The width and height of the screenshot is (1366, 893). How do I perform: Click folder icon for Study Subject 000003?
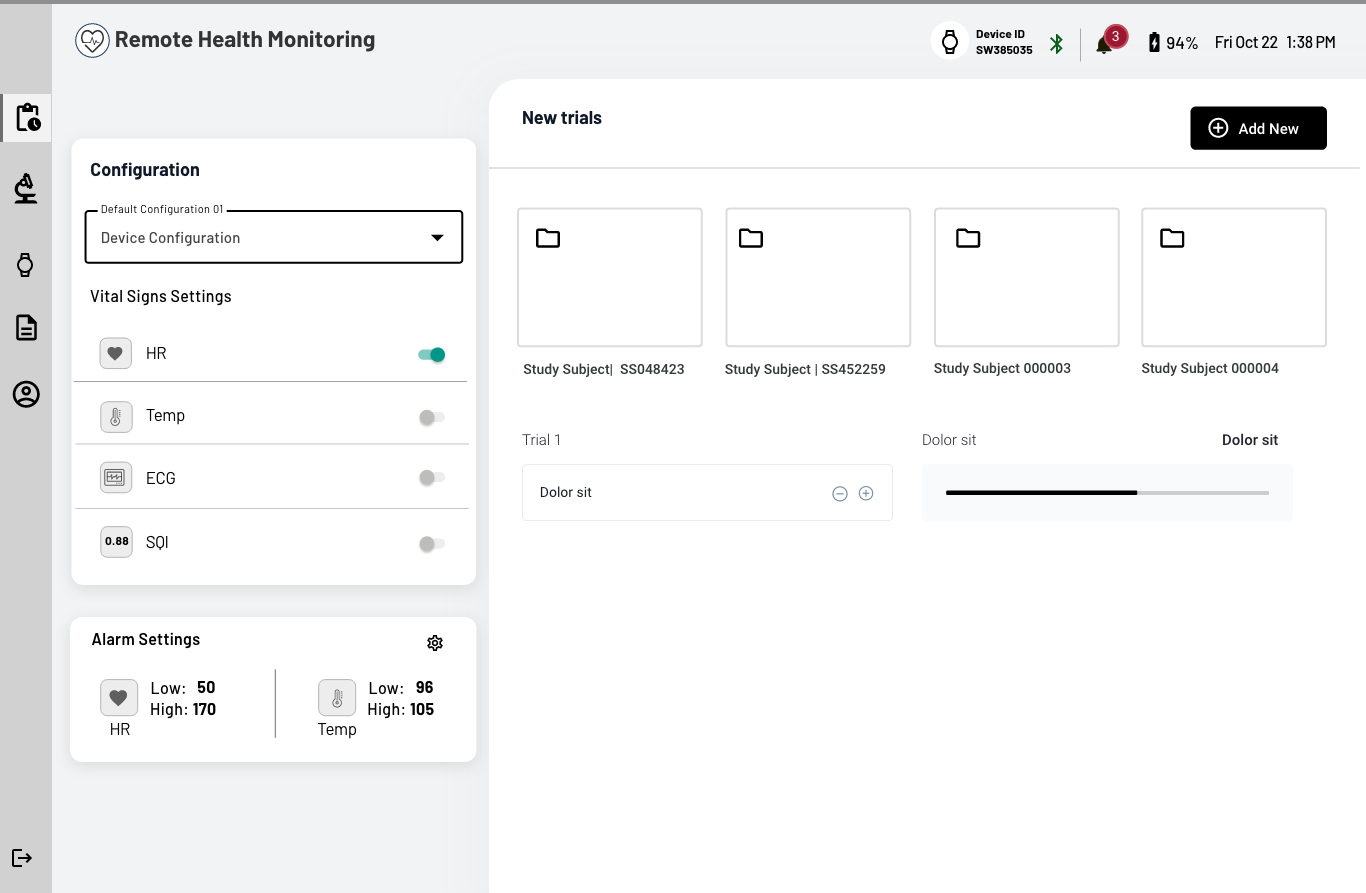[x=968, y=238]
